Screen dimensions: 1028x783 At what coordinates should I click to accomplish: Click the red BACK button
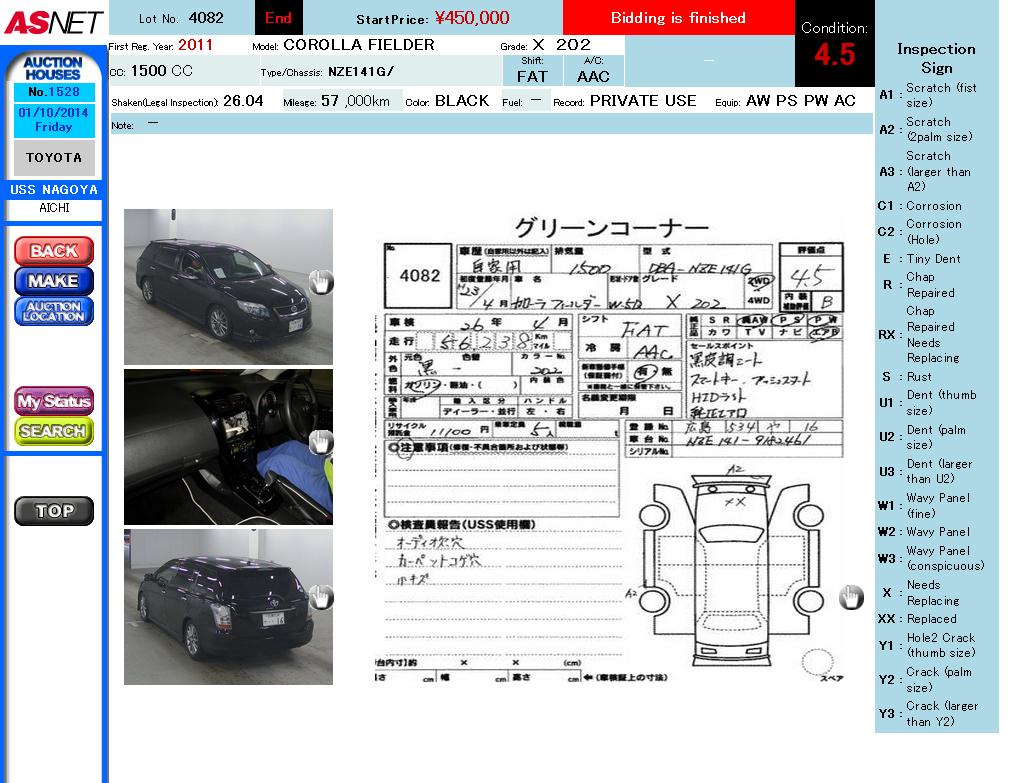click(x=54, y=251)
